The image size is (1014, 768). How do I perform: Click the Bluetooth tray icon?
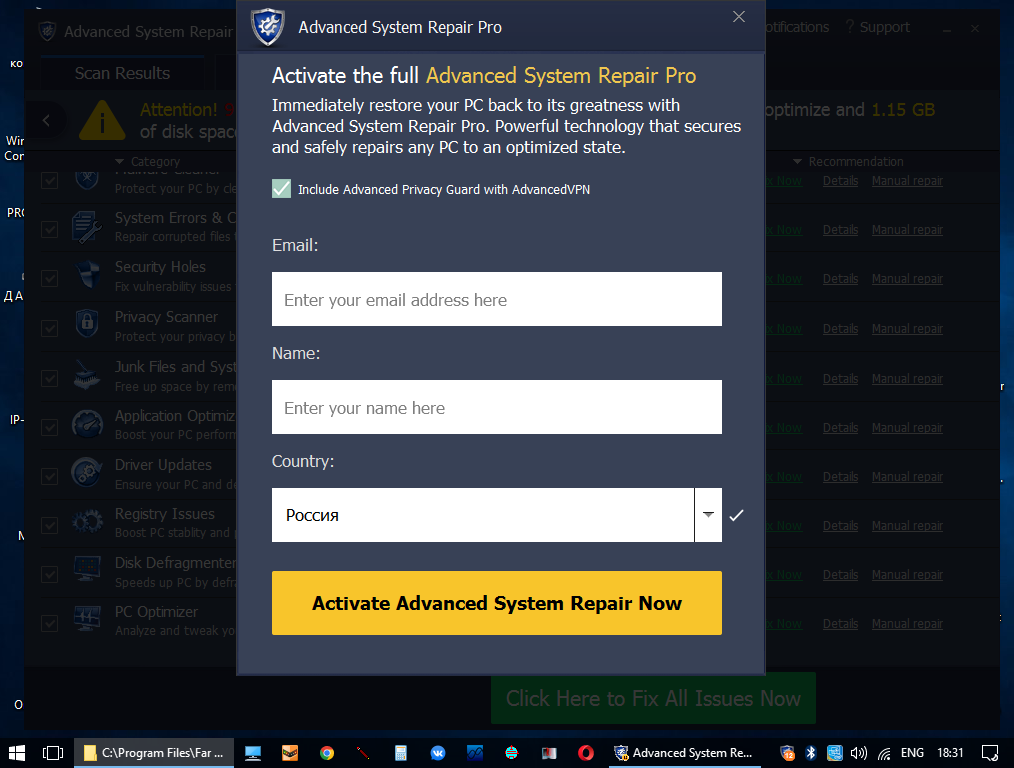tap(810, 752)
